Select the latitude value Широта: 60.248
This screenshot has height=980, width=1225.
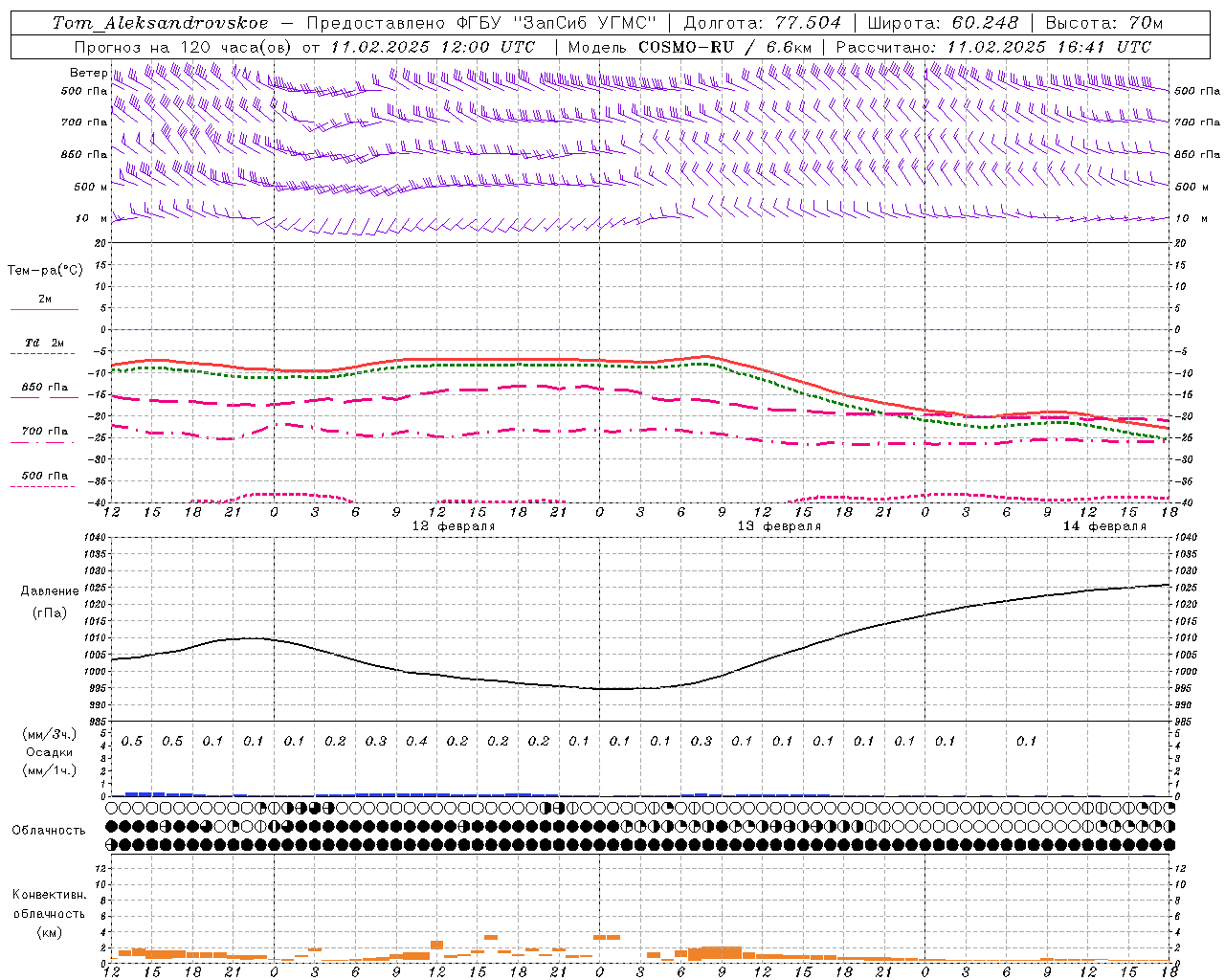click(943, 23)
